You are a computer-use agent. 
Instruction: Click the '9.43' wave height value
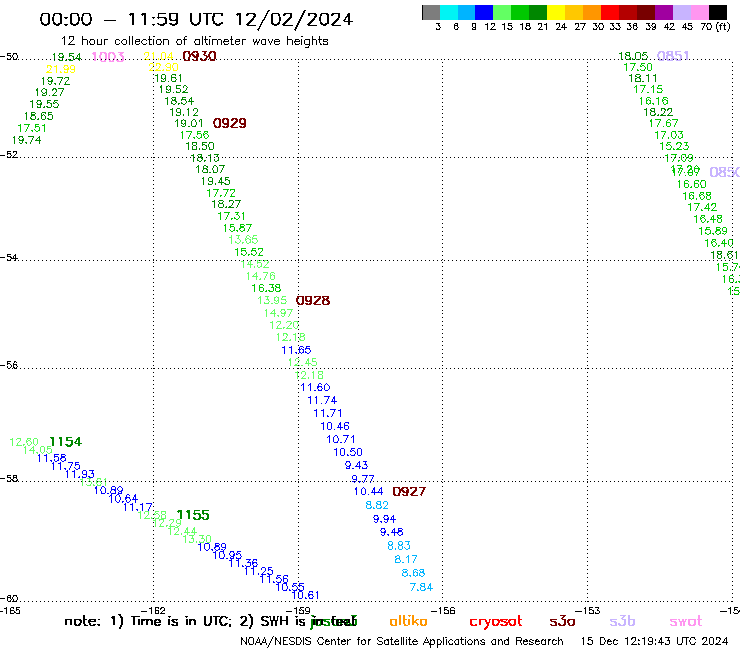(356, 465)
